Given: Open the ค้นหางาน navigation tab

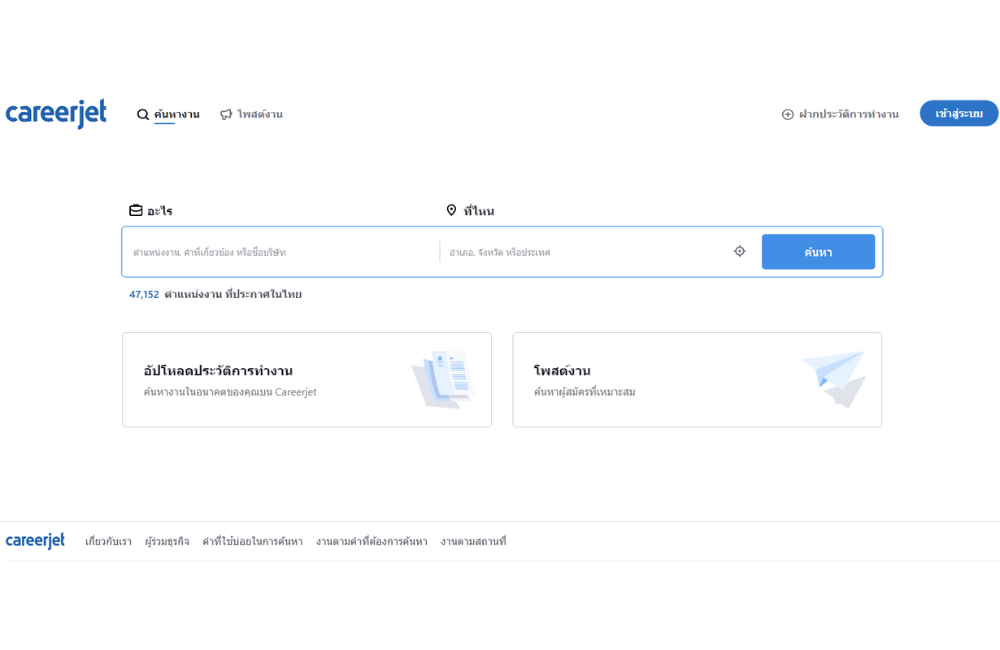Looking at the screenshot, I should (177, 115).
